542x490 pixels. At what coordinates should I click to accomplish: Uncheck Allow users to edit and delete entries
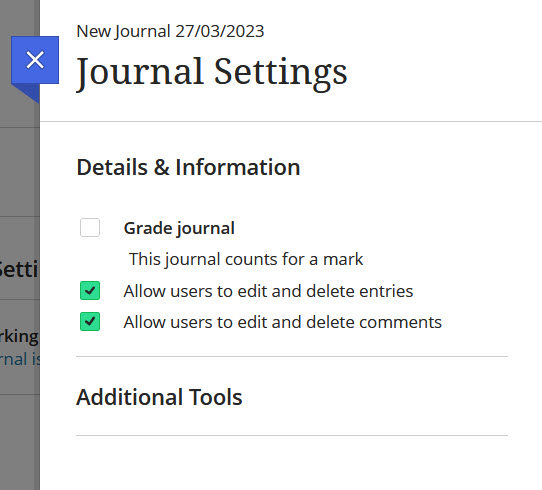(90, 291)
